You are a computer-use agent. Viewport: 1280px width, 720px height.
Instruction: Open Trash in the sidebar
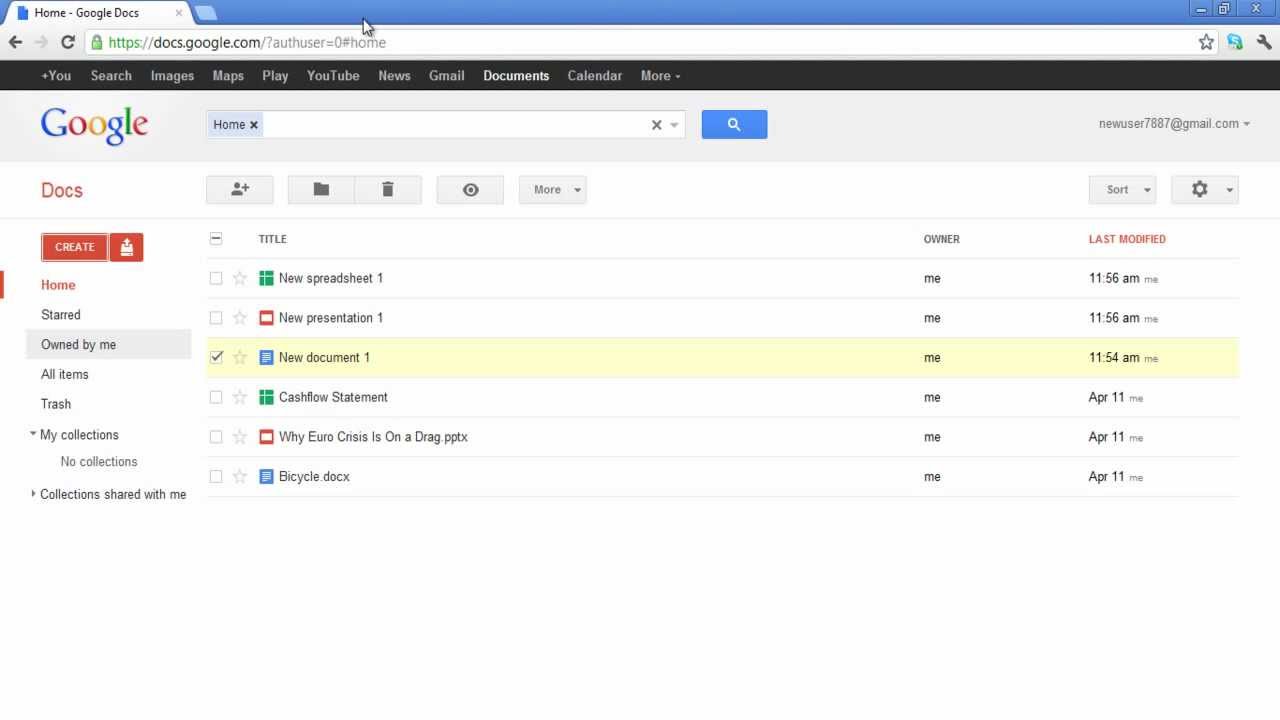pos(56,404)
